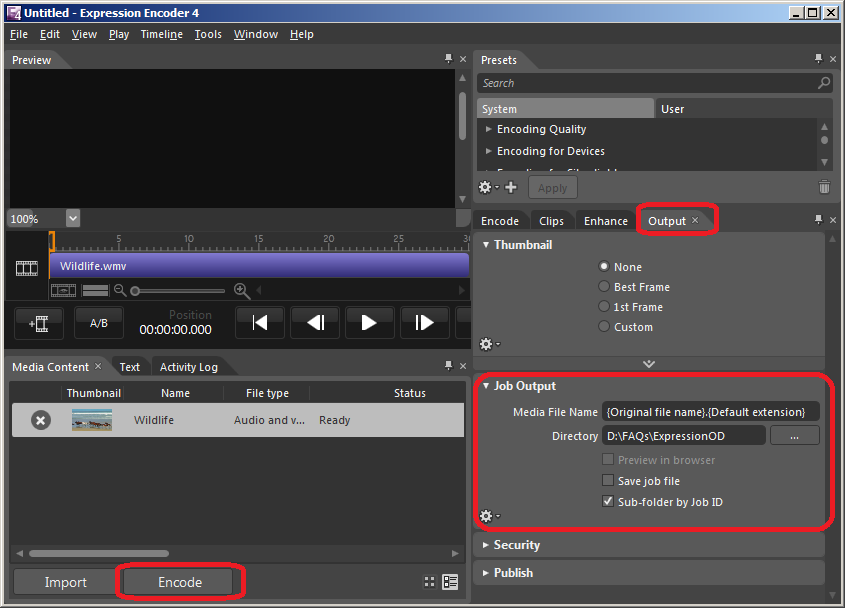The image size is (845, 608).
Task: Toggle the A/B compare button
Action: (x=99, y=323)
